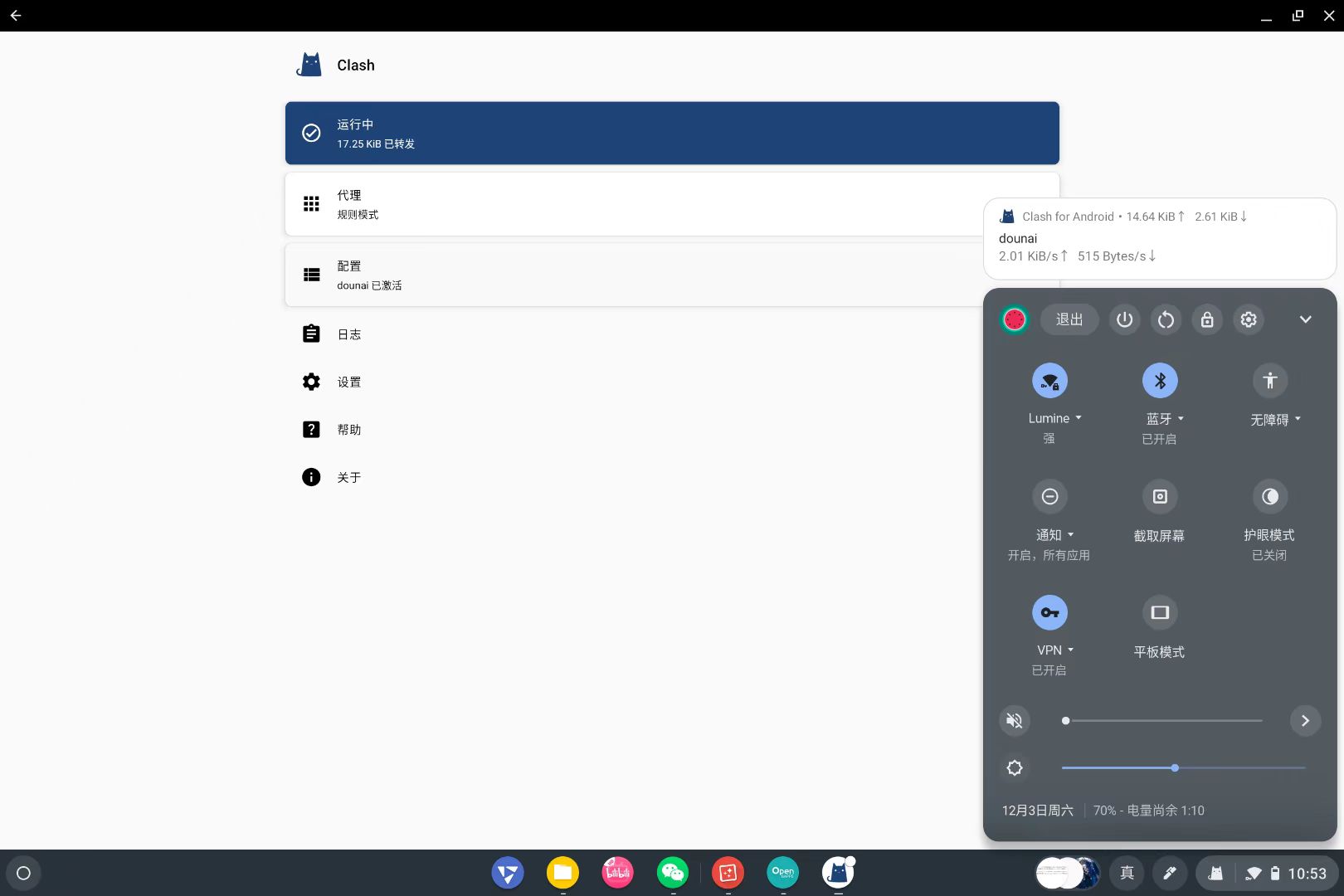
Task: Click the restart icon in quick settings
Action: (1166, 319)
